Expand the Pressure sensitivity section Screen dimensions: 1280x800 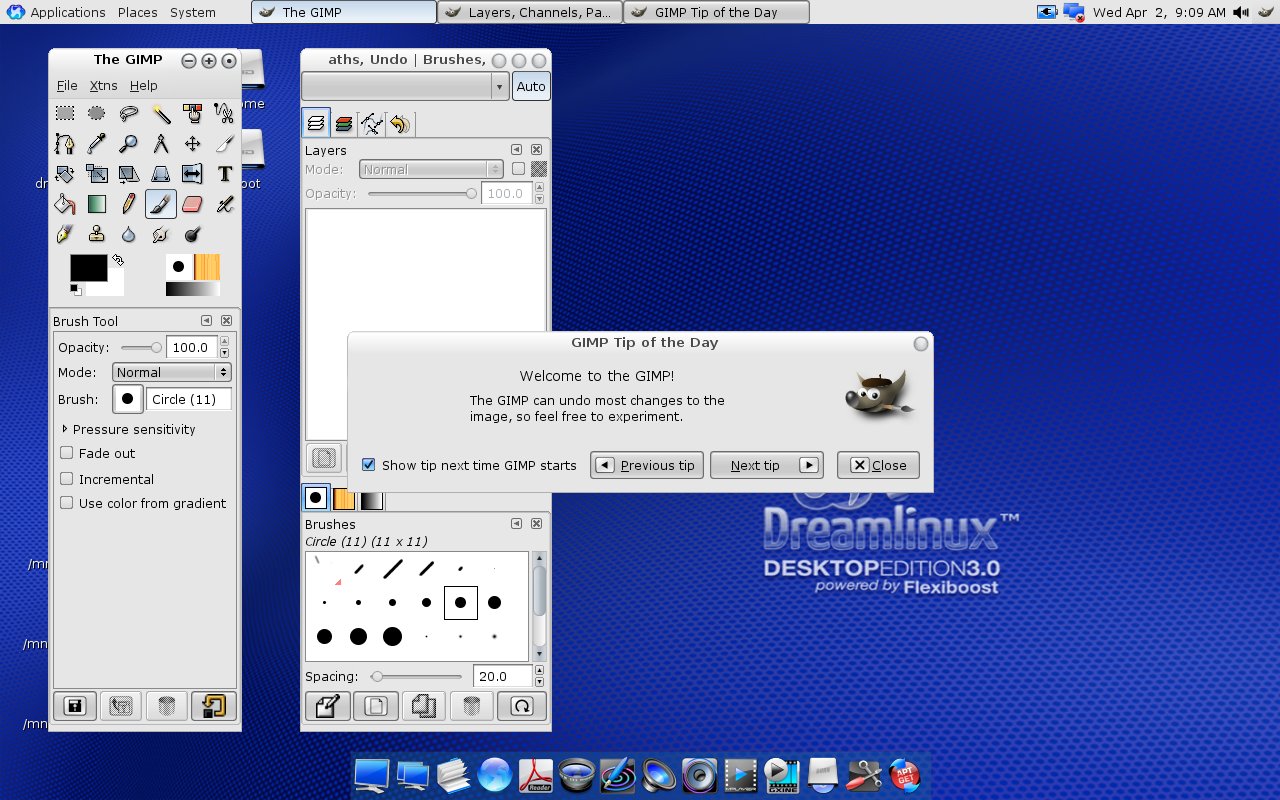tap(65, 429)
